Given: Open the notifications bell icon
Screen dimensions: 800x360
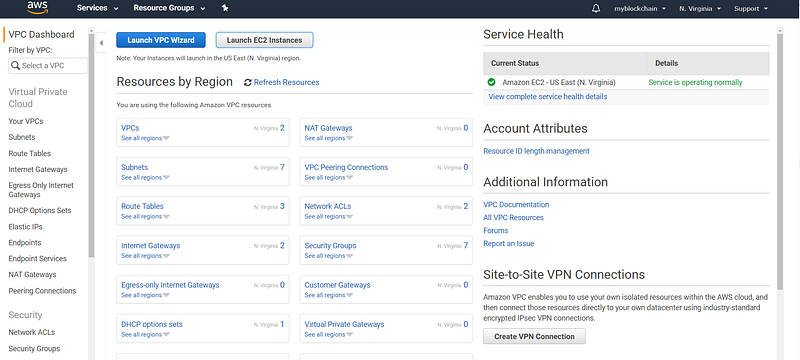Looking at the screenshot, I should pyautogui.click(x=596, y=9).
